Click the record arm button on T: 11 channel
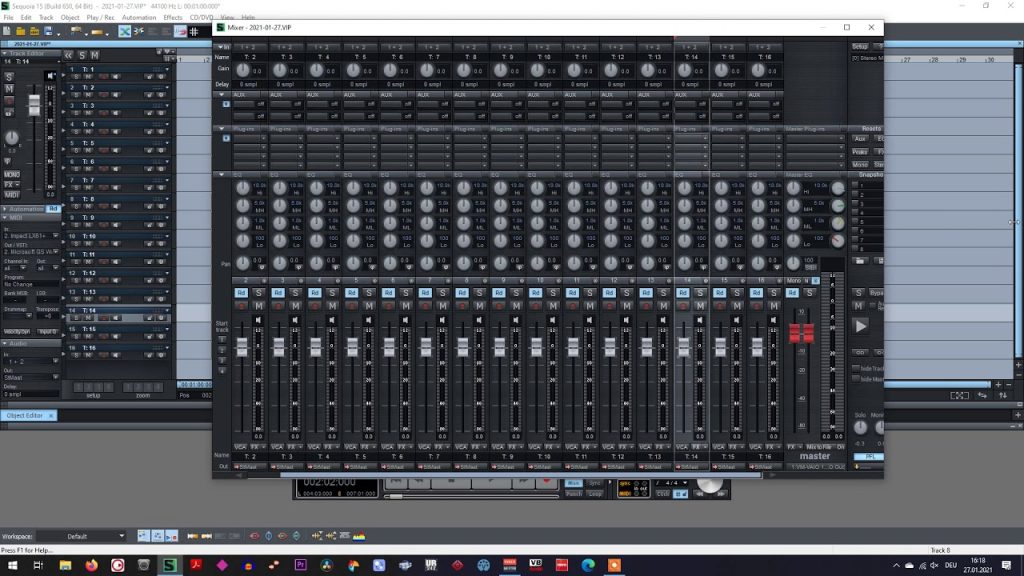Viewport: 1024px width, 576px height. point(572,306)
